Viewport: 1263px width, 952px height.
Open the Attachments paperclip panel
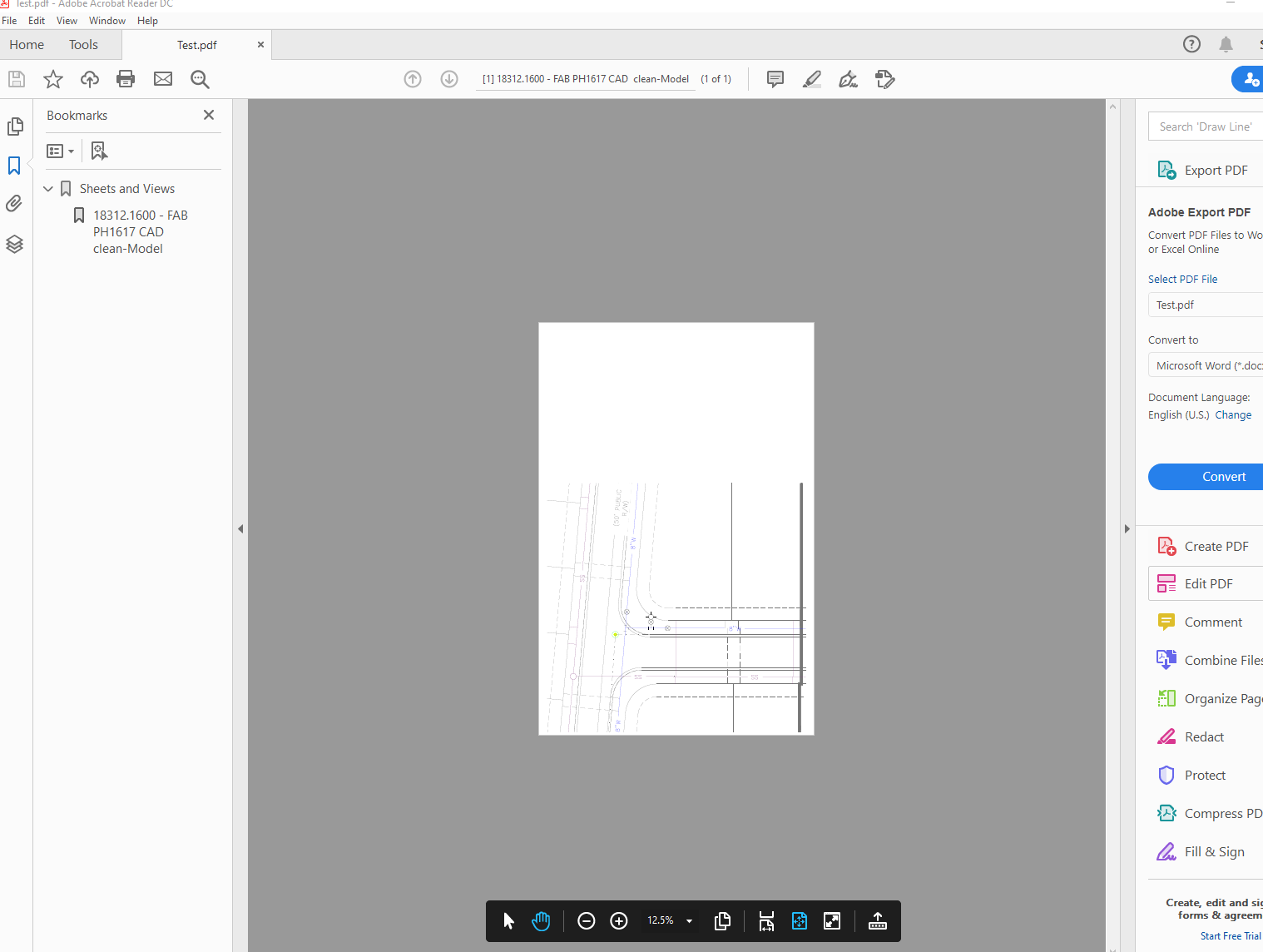tap(14, 204)
